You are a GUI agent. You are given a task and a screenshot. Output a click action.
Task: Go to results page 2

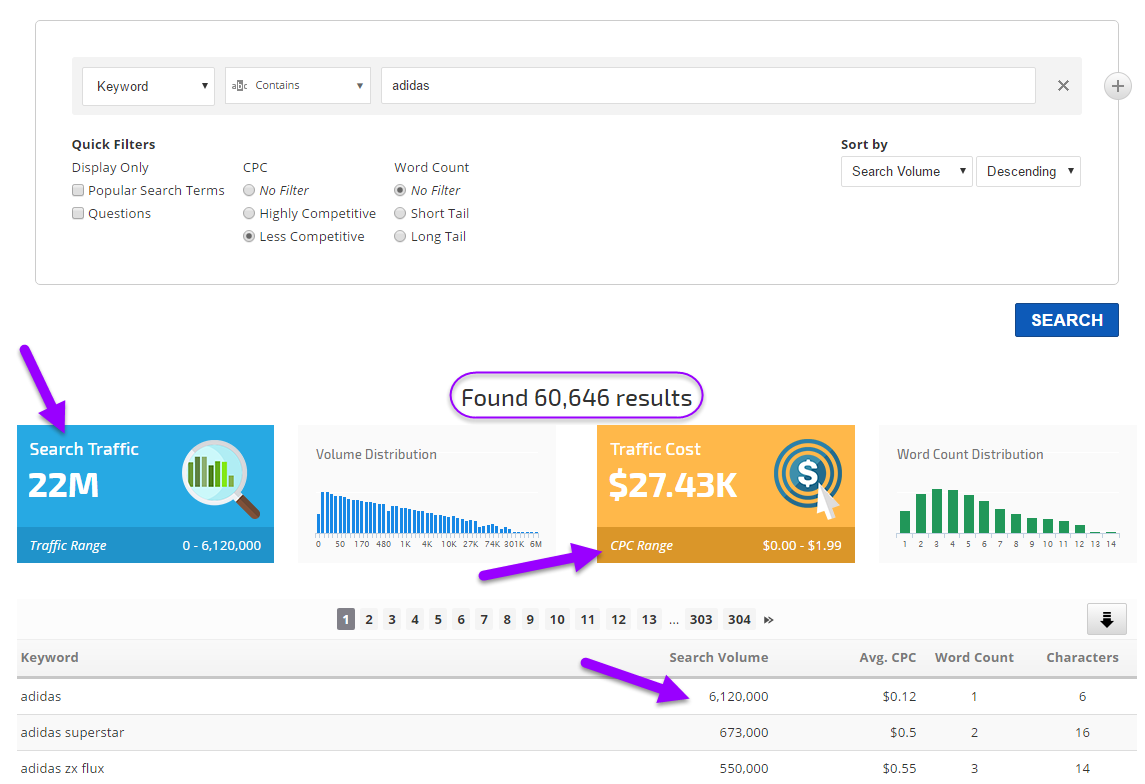click(x=369, y=620)
